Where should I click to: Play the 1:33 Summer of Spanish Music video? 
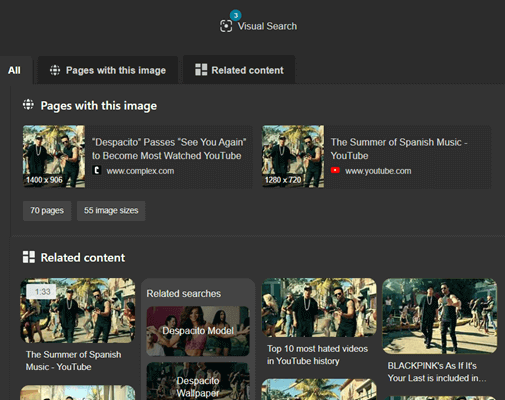(78, 310)
